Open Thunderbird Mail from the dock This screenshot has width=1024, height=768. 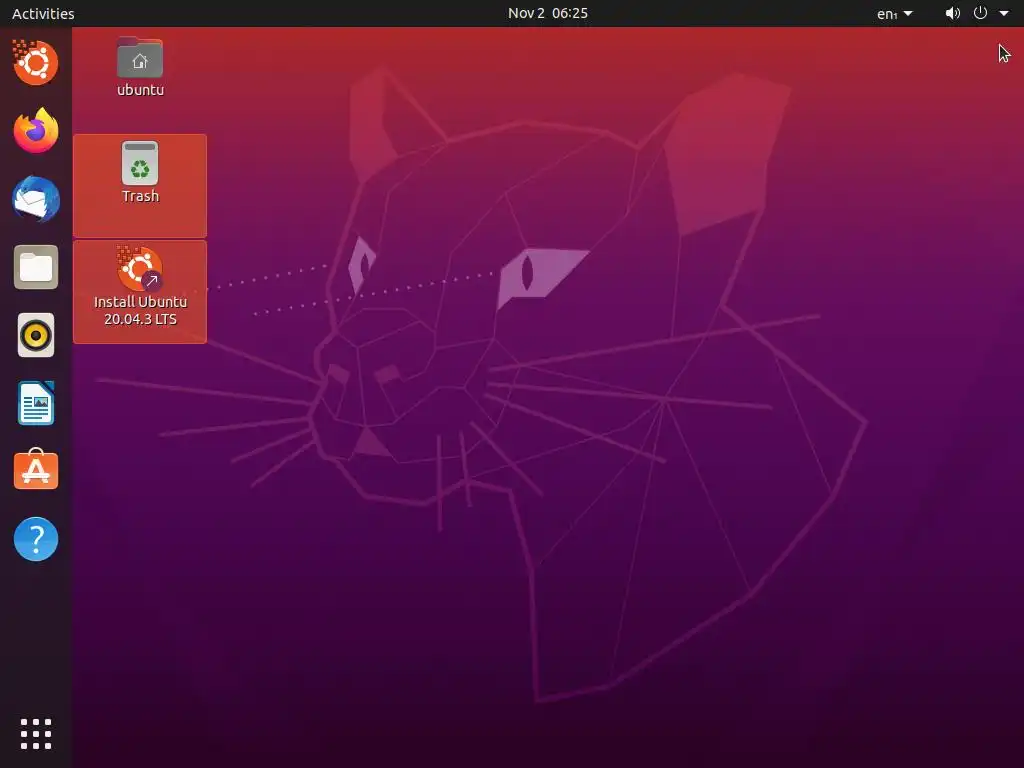coord(36,199)
